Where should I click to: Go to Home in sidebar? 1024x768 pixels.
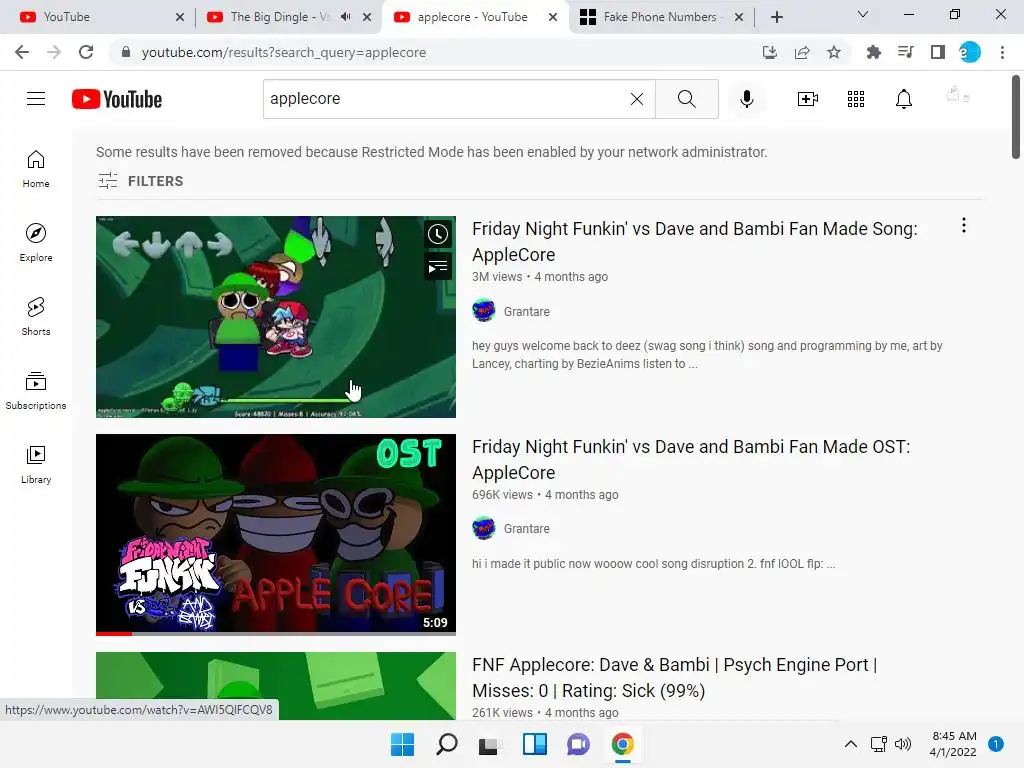click(36, 169)
